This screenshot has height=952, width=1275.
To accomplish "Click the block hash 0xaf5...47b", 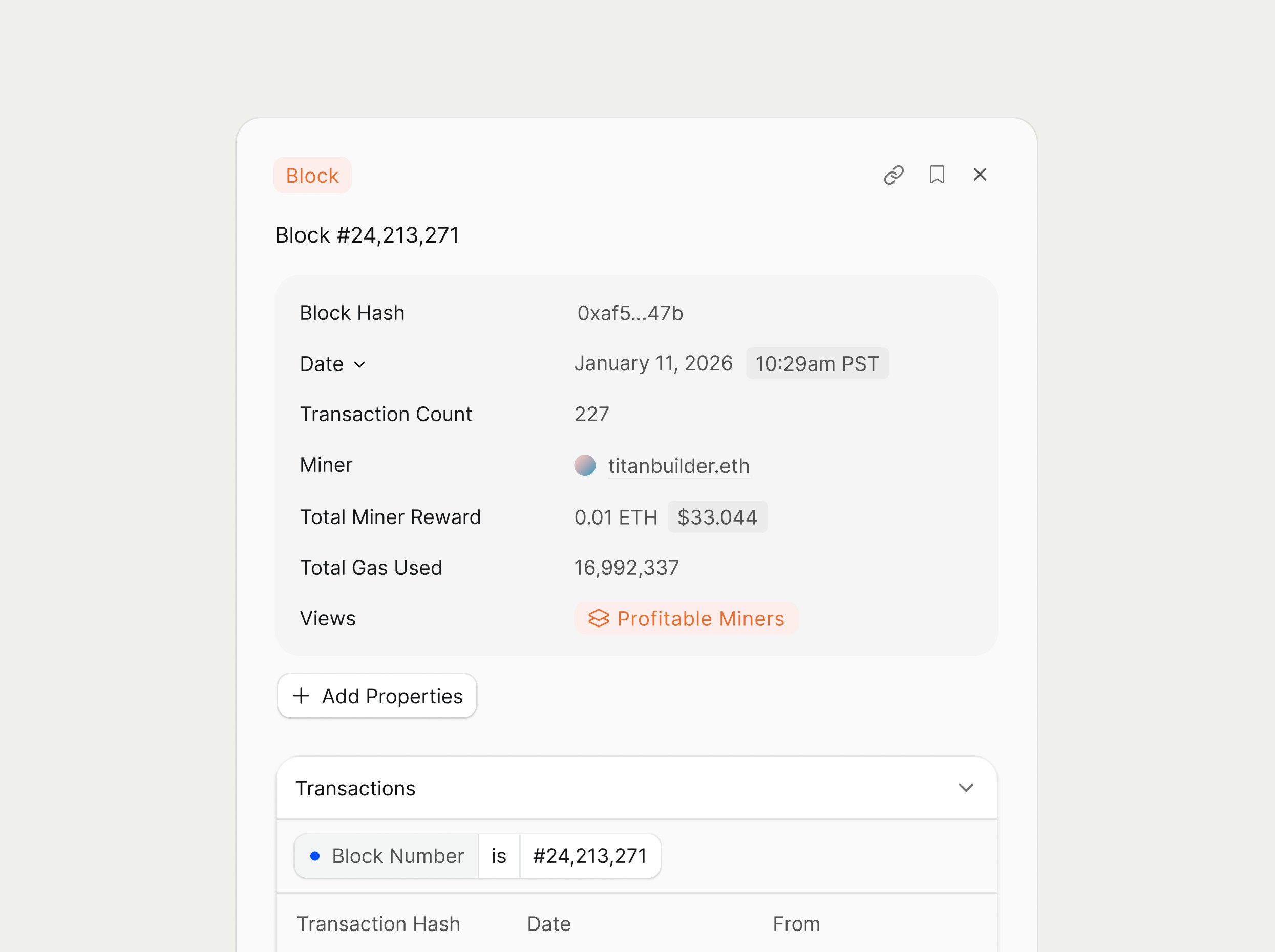I will [x=629, y=313].
